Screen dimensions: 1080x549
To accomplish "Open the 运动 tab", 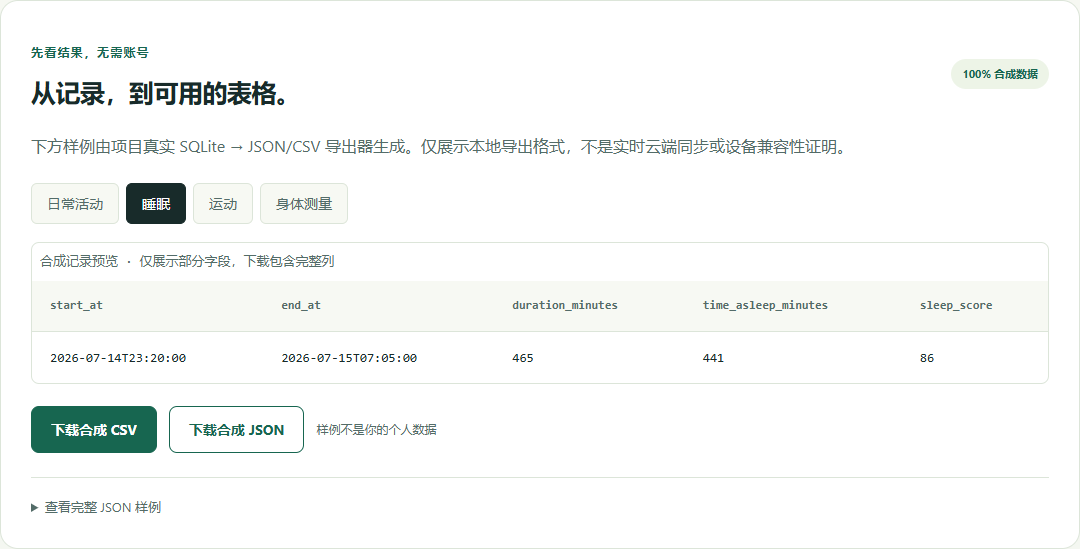I will pos(223,204).
